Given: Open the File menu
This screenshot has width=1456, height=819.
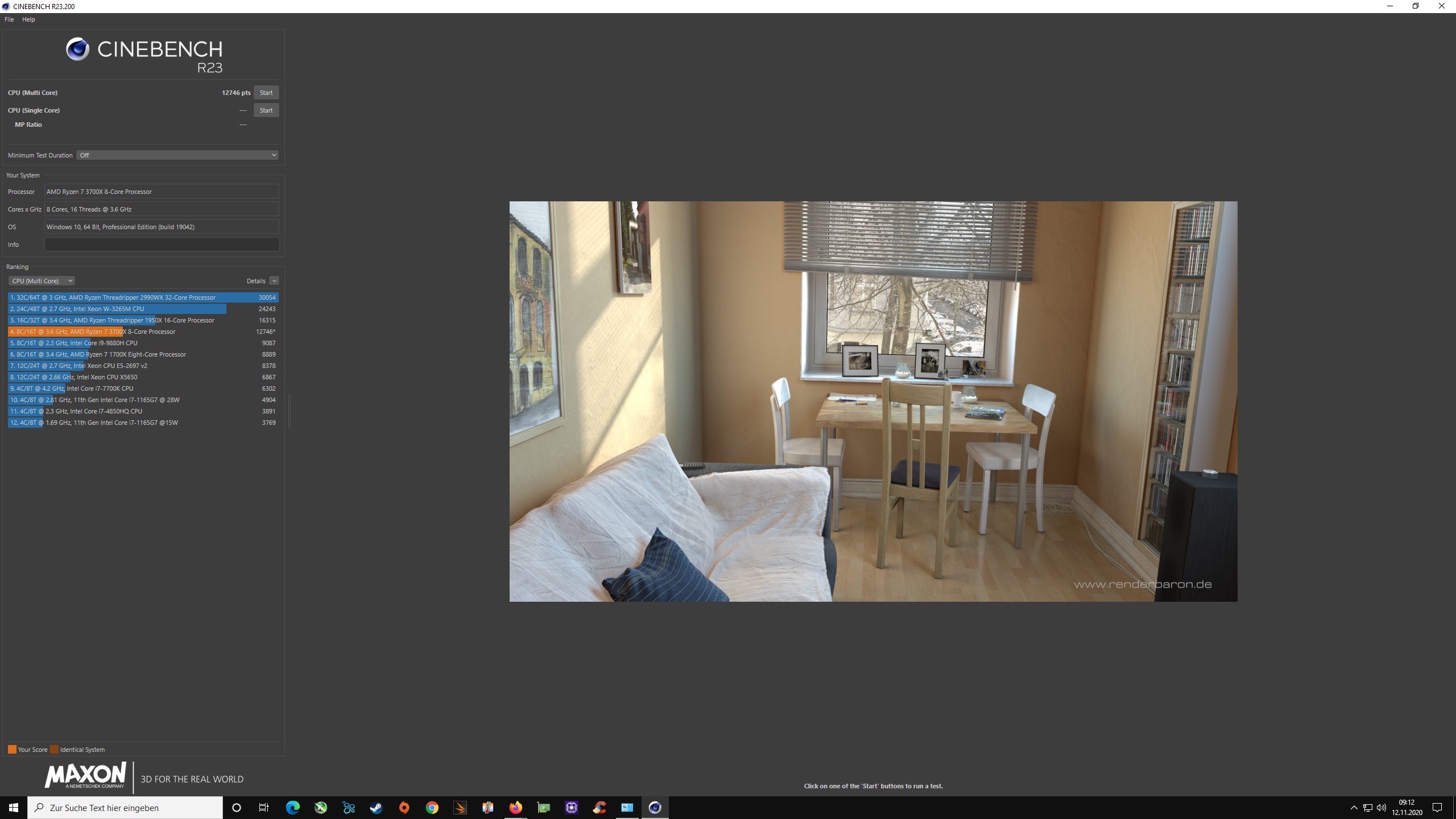Looking at the screenshot, I should (9, 19).
